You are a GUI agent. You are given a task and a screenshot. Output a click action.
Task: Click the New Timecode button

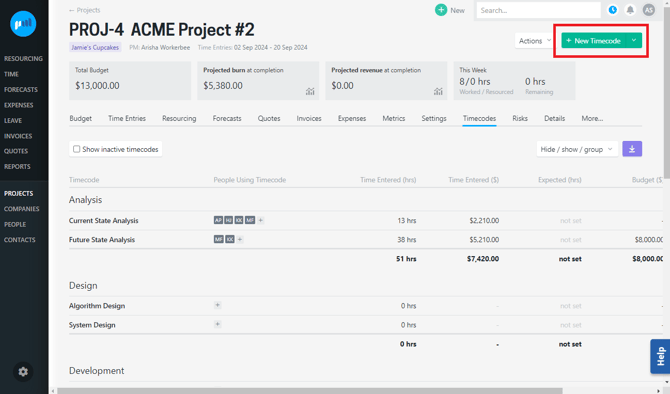click(594, 41)
